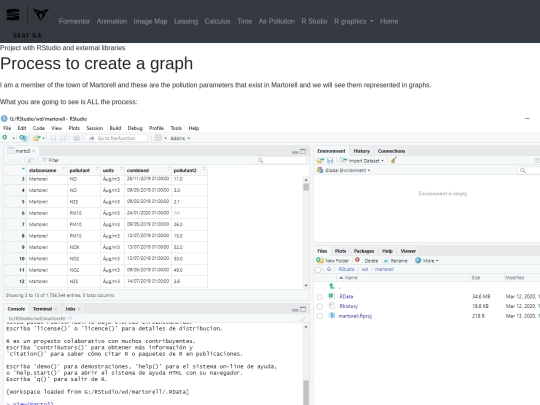
Task: Check the box next to .RData
Action: 320,297
